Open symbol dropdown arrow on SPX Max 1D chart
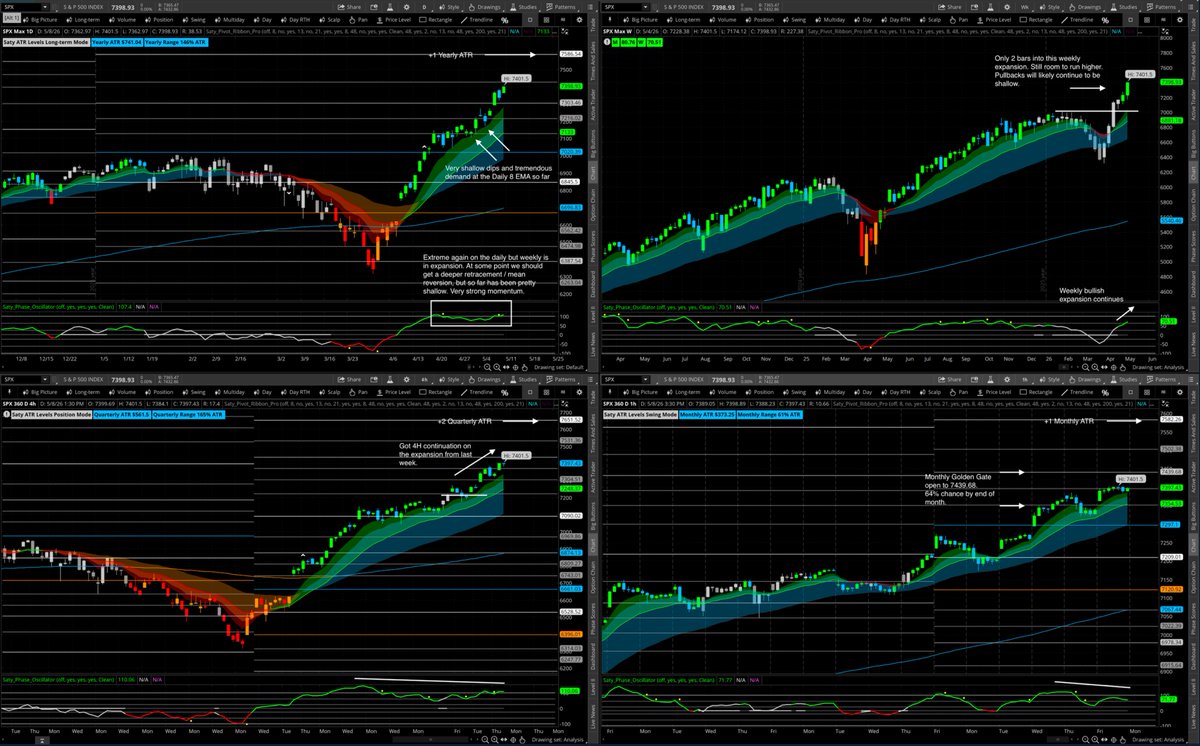Viewport: 1200px width, 746px height. 45,7
